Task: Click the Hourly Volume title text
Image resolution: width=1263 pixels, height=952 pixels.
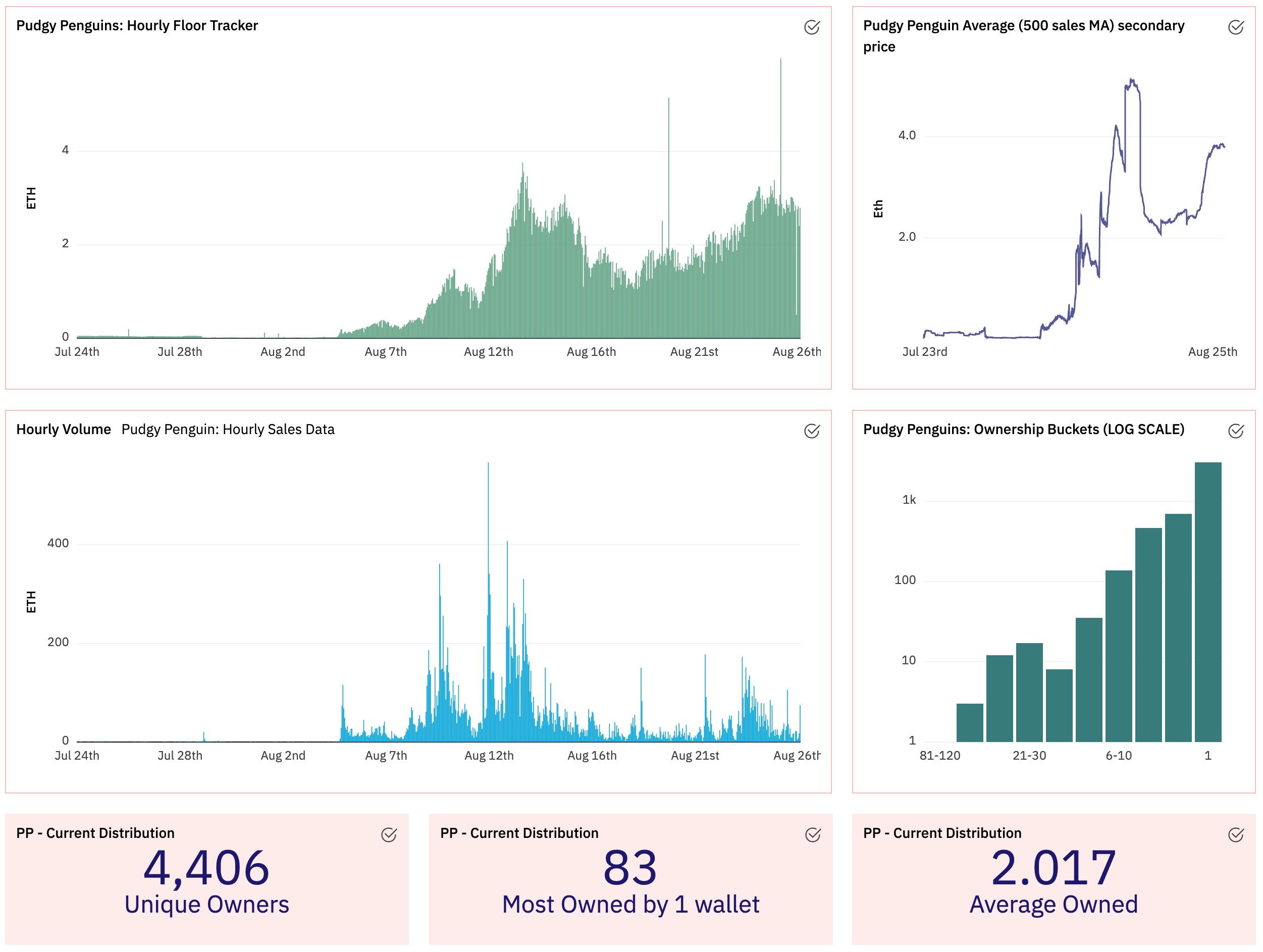Action: click(x=64, y=430)
